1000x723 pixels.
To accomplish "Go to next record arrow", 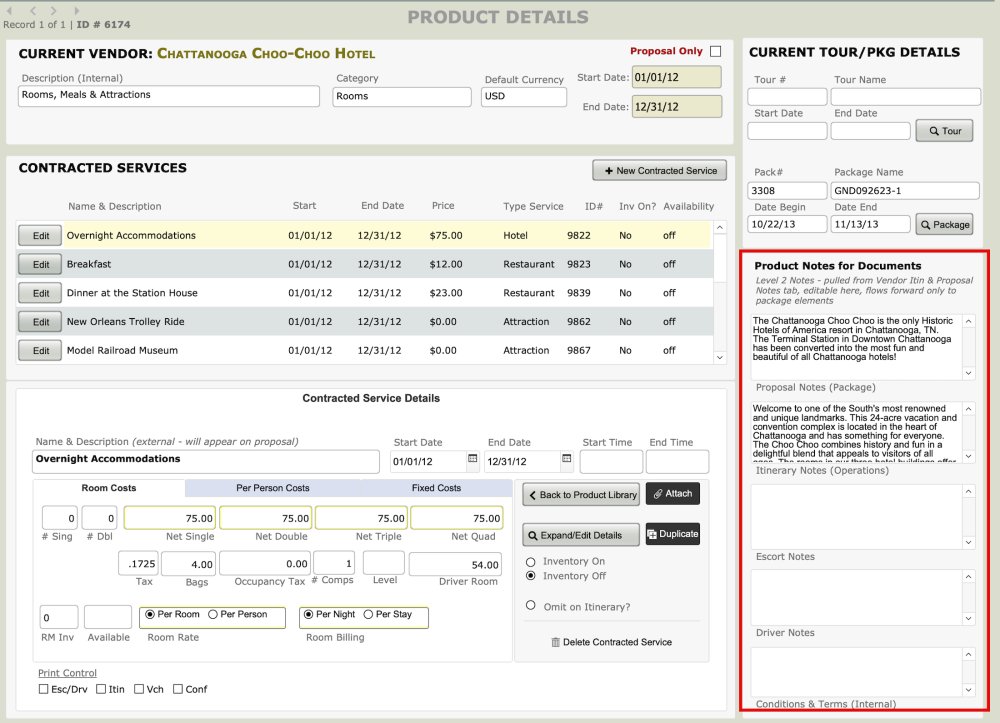I will click(56, 10).
